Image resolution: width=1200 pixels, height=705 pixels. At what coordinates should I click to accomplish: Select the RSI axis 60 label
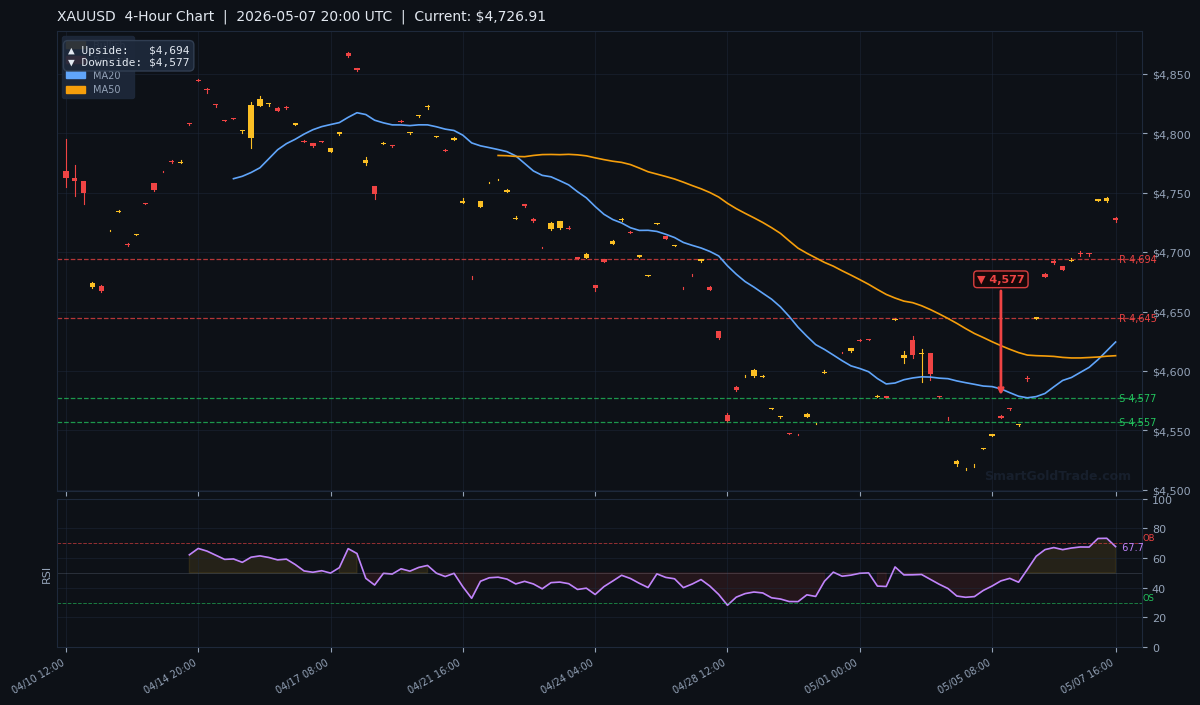click(x=1159, y=559)
